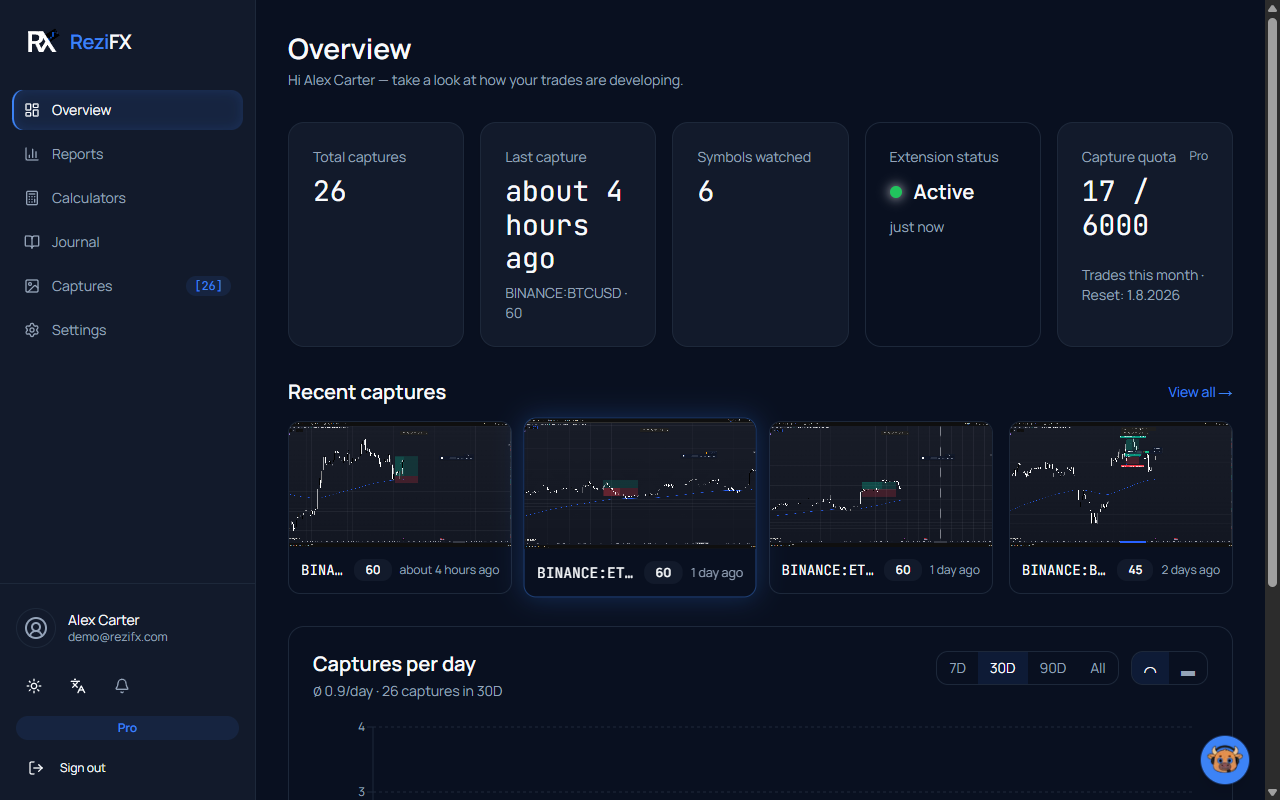
Task: Click the Captures per day heading
Action: pyautogui.click(x=394, y=664)
